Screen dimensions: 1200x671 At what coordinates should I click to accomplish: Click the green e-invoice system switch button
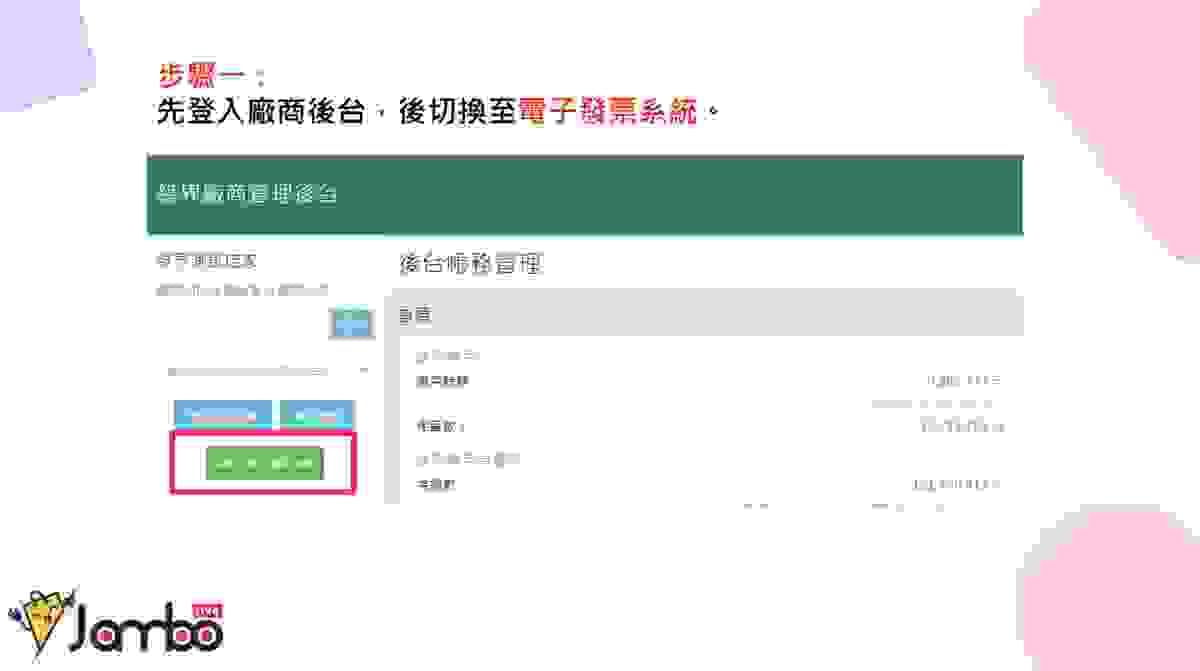click(x=265, y=463)
